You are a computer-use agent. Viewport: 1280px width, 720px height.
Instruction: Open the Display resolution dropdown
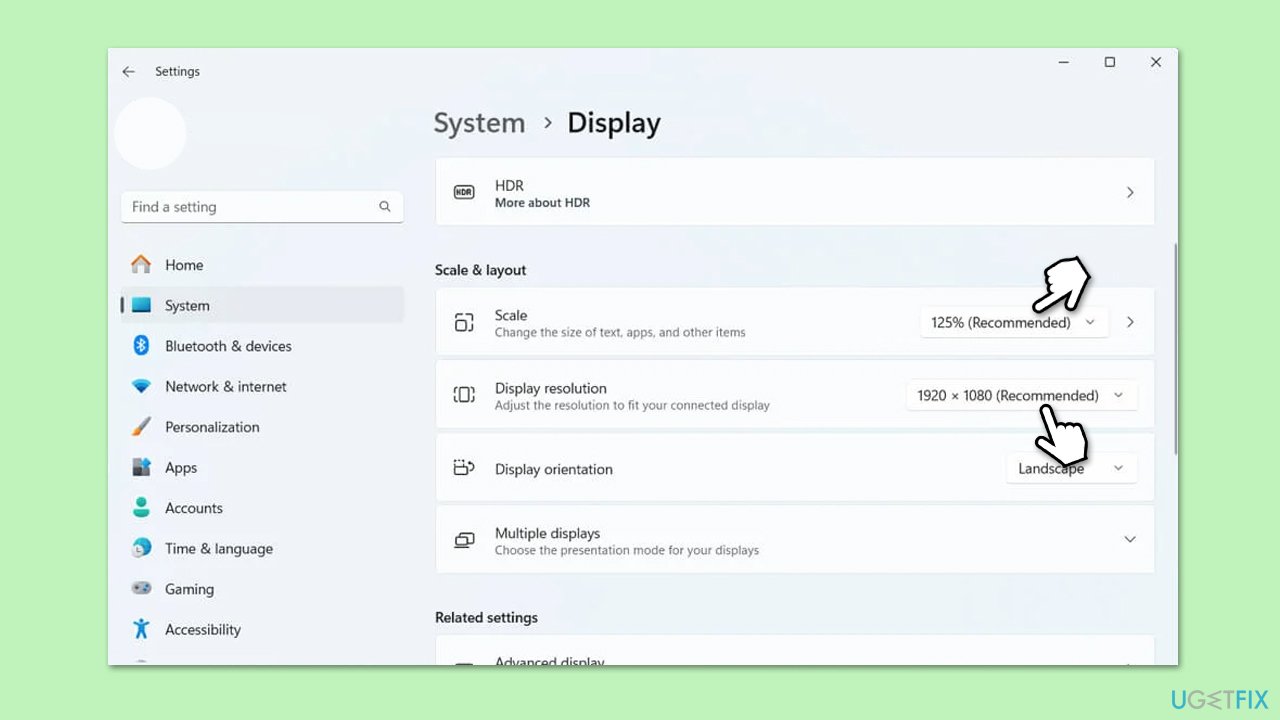click(x=1020, y=396)
